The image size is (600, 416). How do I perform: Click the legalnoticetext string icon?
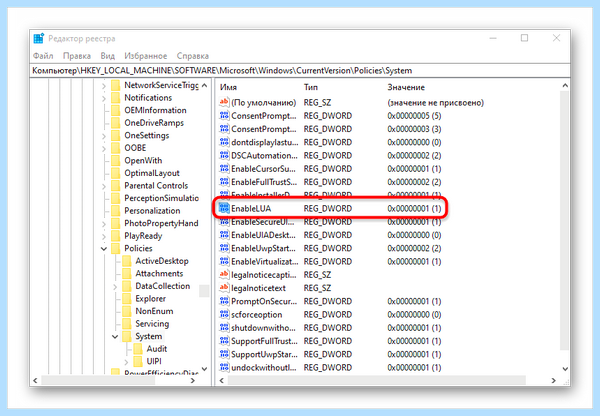[x=224, y=288]
